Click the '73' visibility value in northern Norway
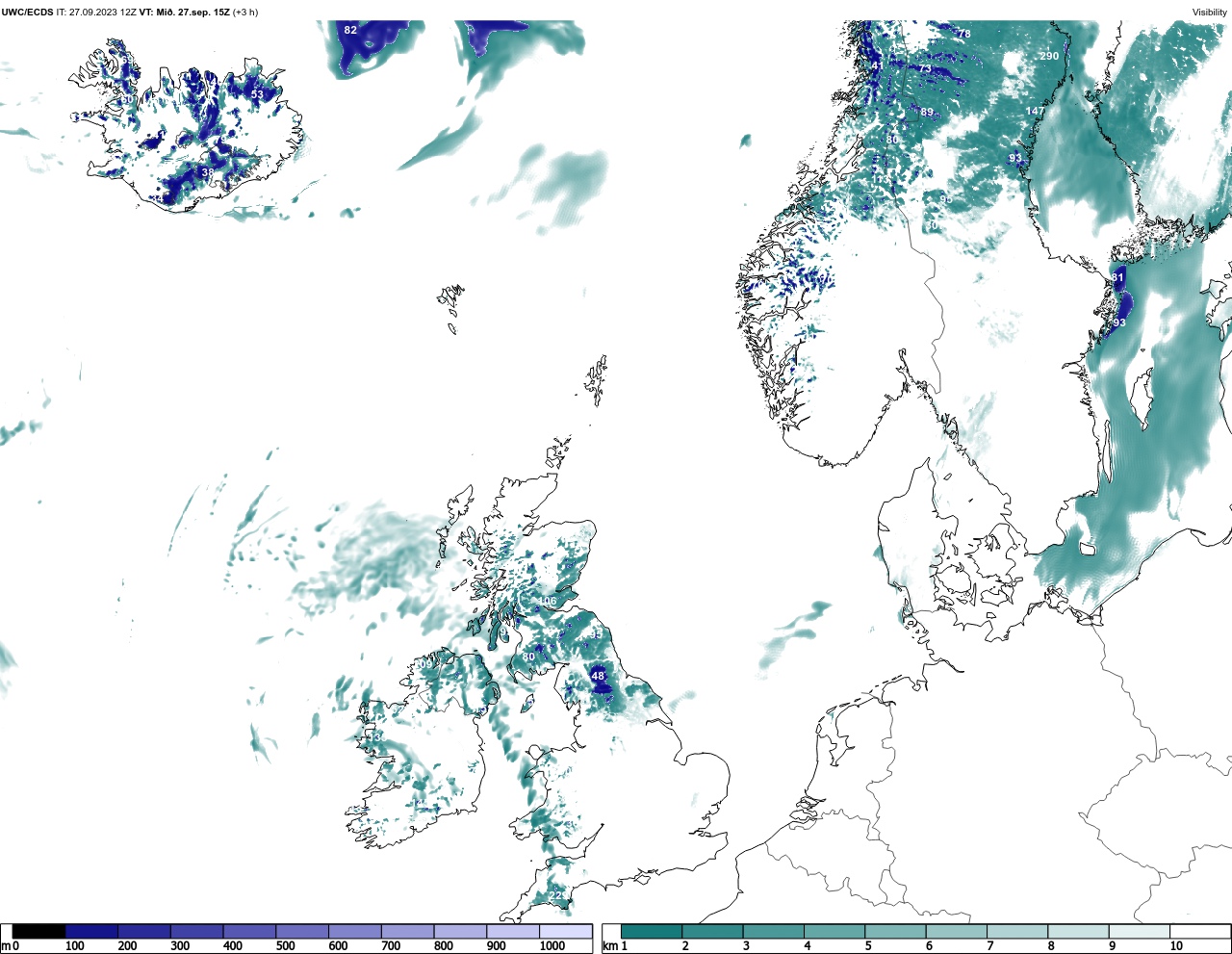The width and height of the screenshot is (1232, 954). (925, 68)
